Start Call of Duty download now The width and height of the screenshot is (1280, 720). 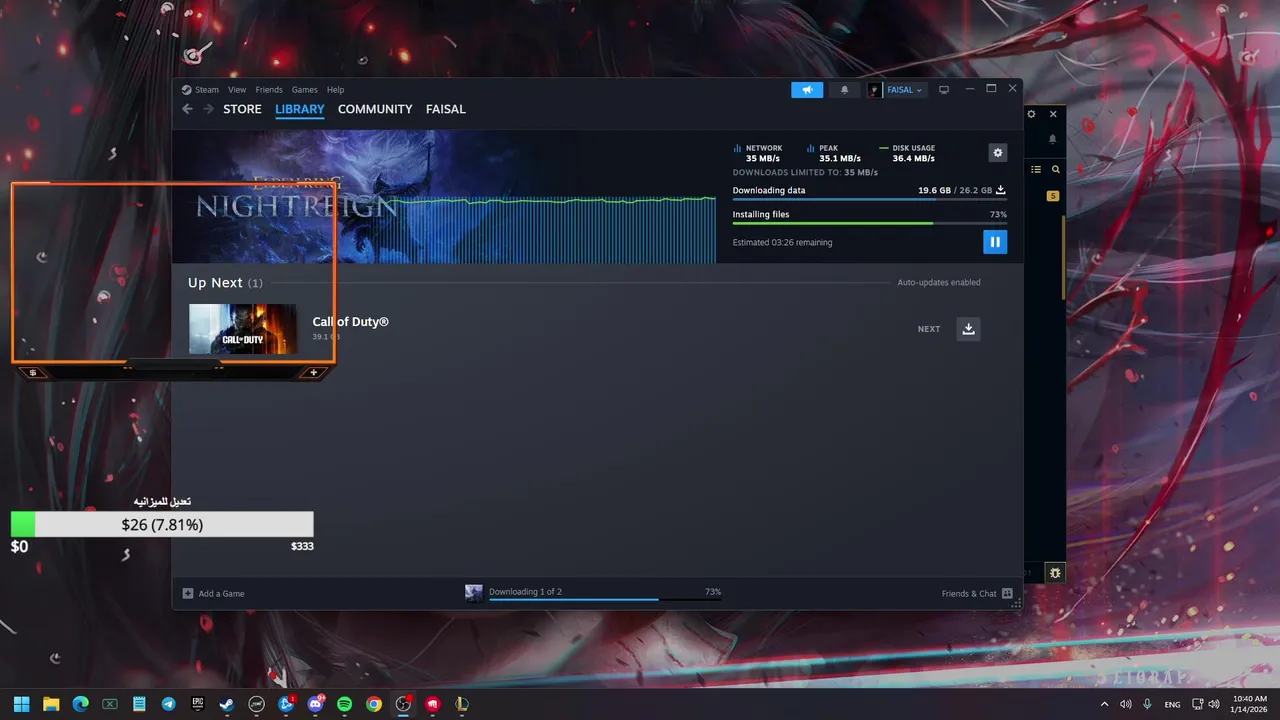tap(968, 329)
